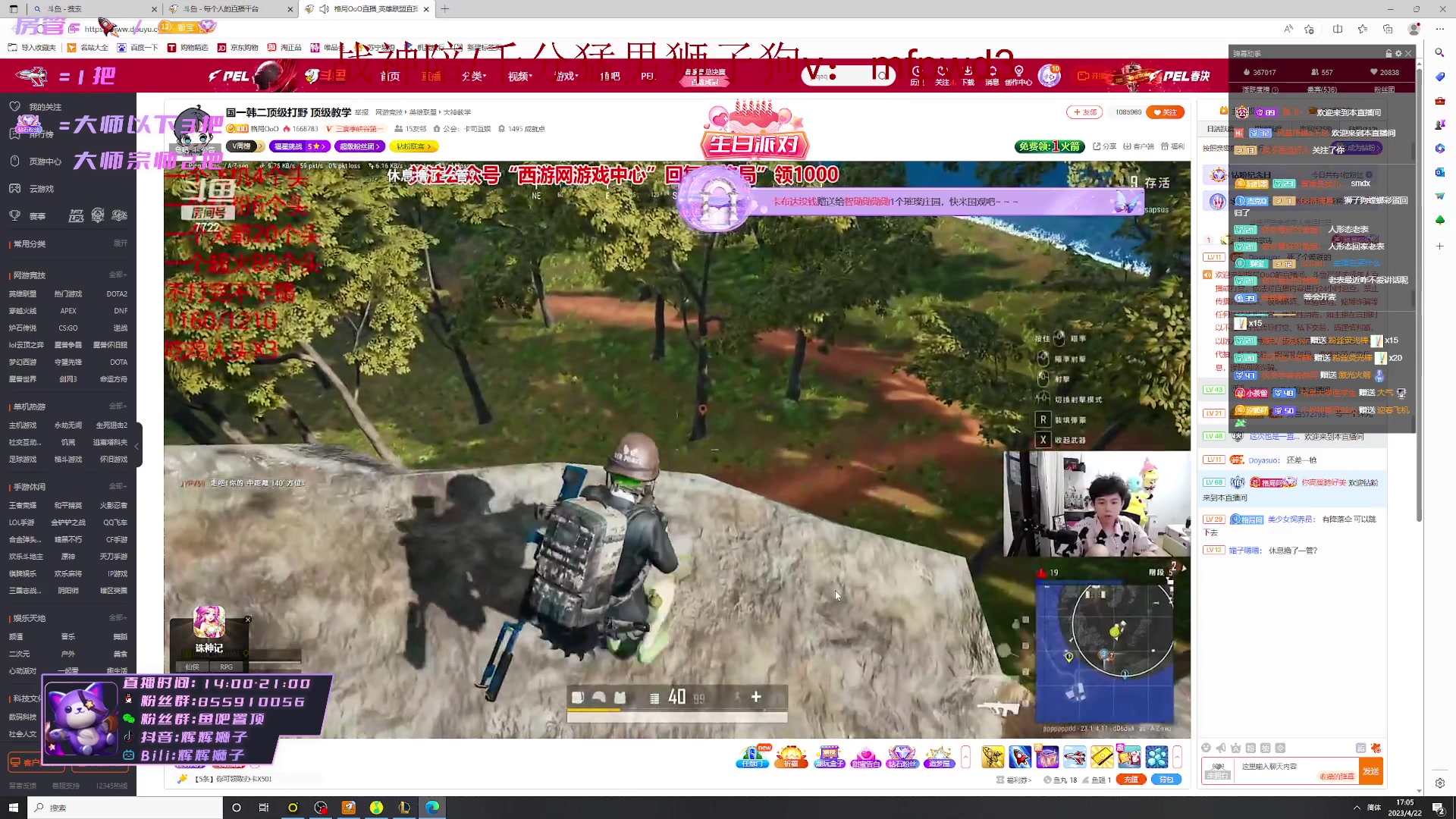Open the 祈福 activity icon
This screenshot has width=1456, height=819.
(x=791, y=757)
